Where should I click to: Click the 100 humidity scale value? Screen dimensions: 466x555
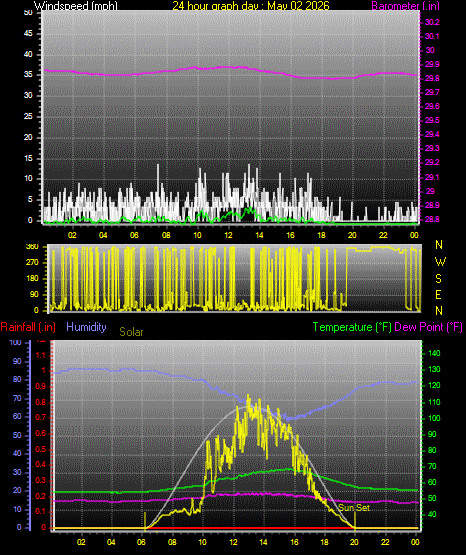[x=16, y=342]
